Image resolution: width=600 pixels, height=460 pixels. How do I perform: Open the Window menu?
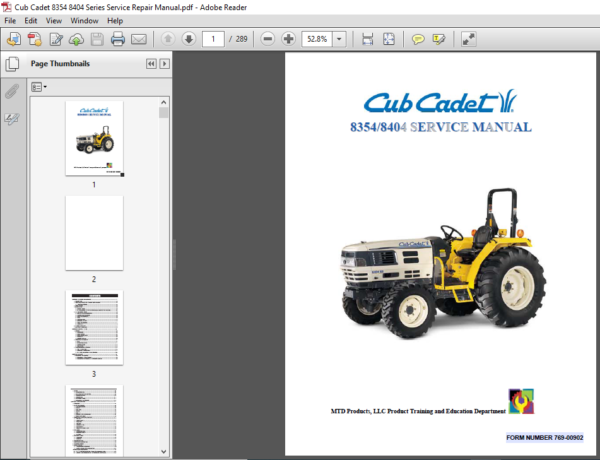pos(83,20)
